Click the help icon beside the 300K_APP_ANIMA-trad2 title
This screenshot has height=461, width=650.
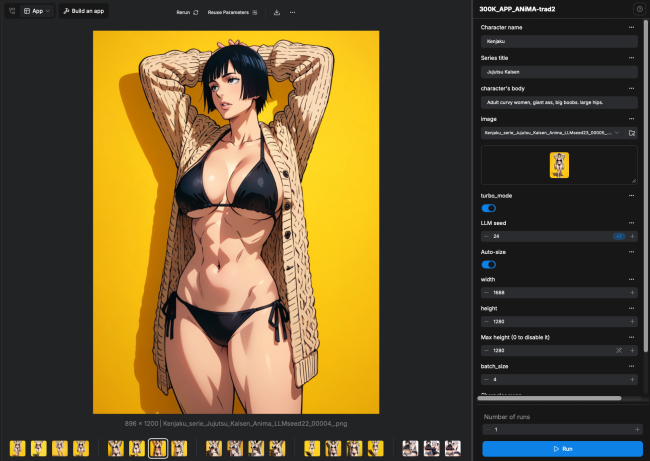click(x=639, y=9)
